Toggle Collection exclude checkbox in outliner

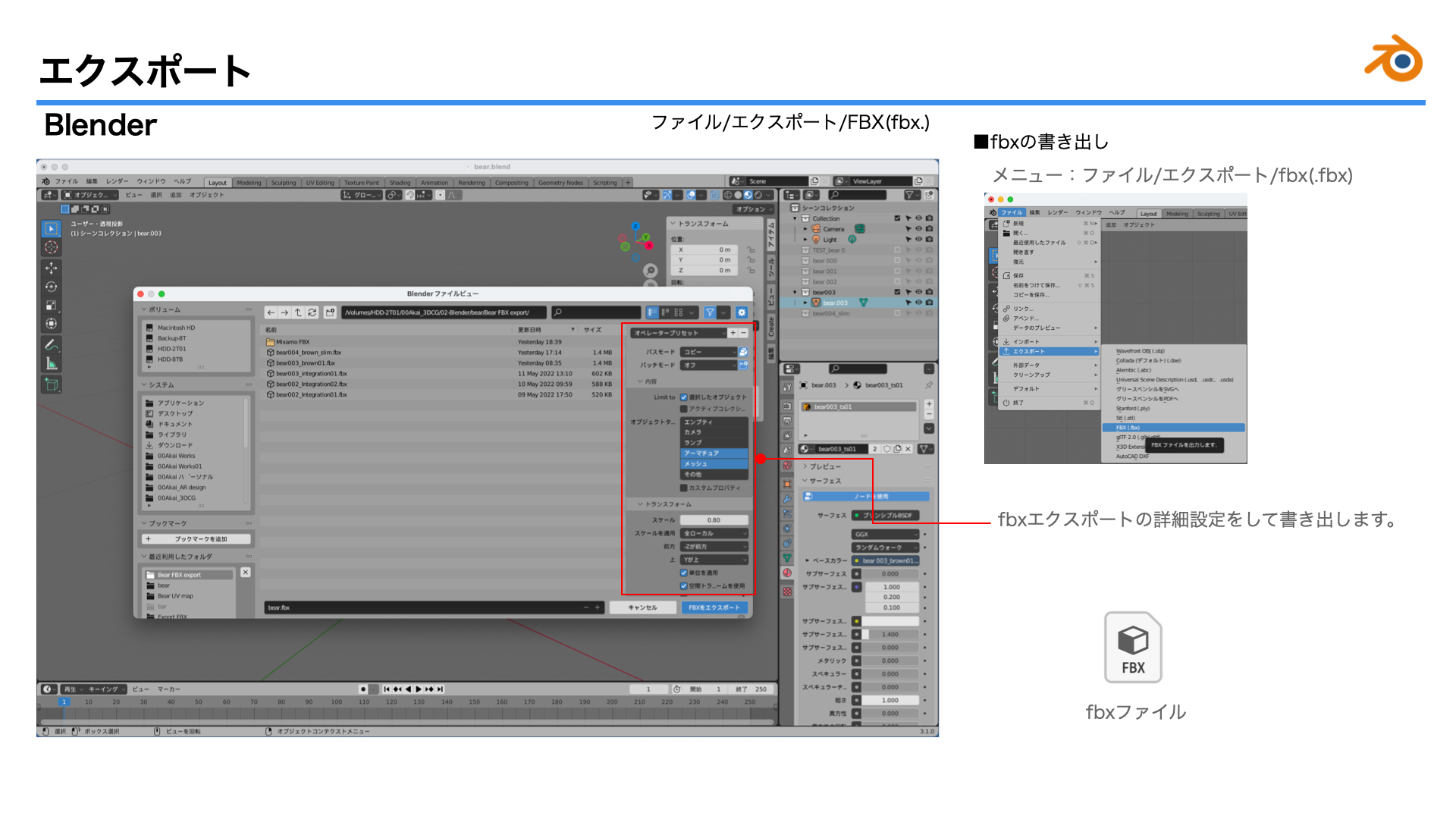pos(897,218)
